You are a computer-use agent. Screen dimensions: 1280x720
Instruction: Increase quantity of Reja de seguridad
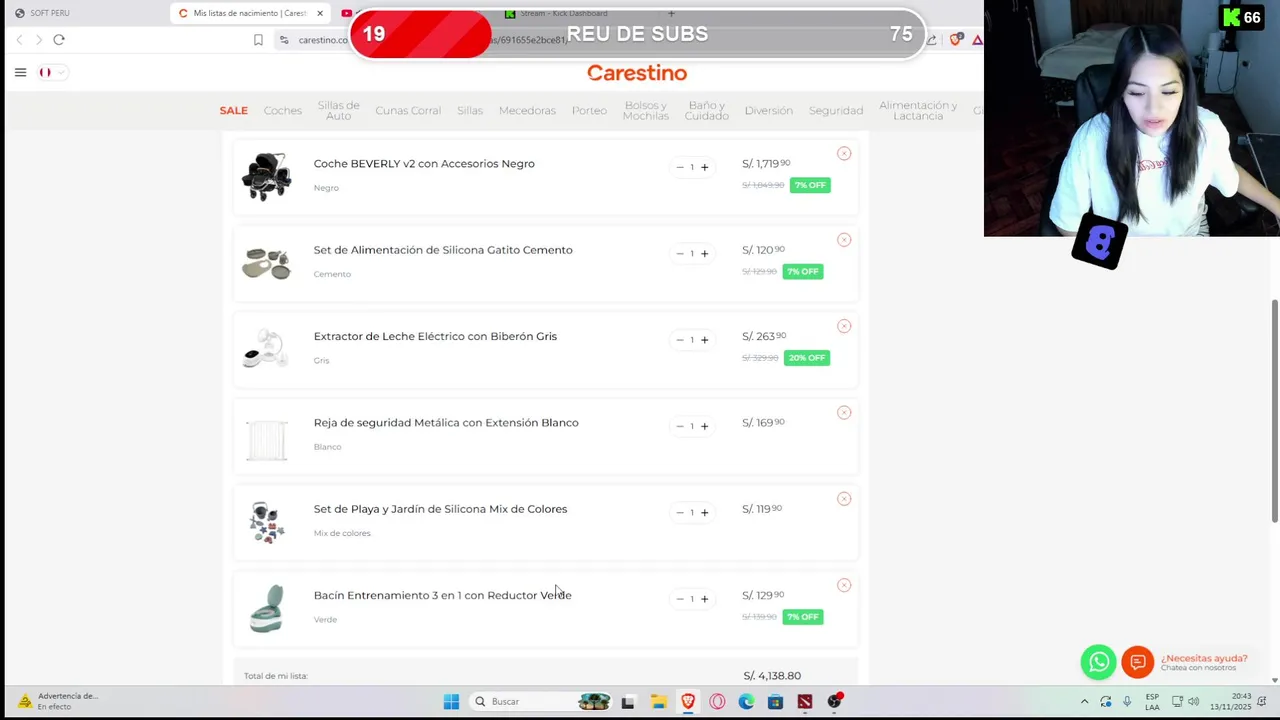pyautogui.click(x=704, y=426)
